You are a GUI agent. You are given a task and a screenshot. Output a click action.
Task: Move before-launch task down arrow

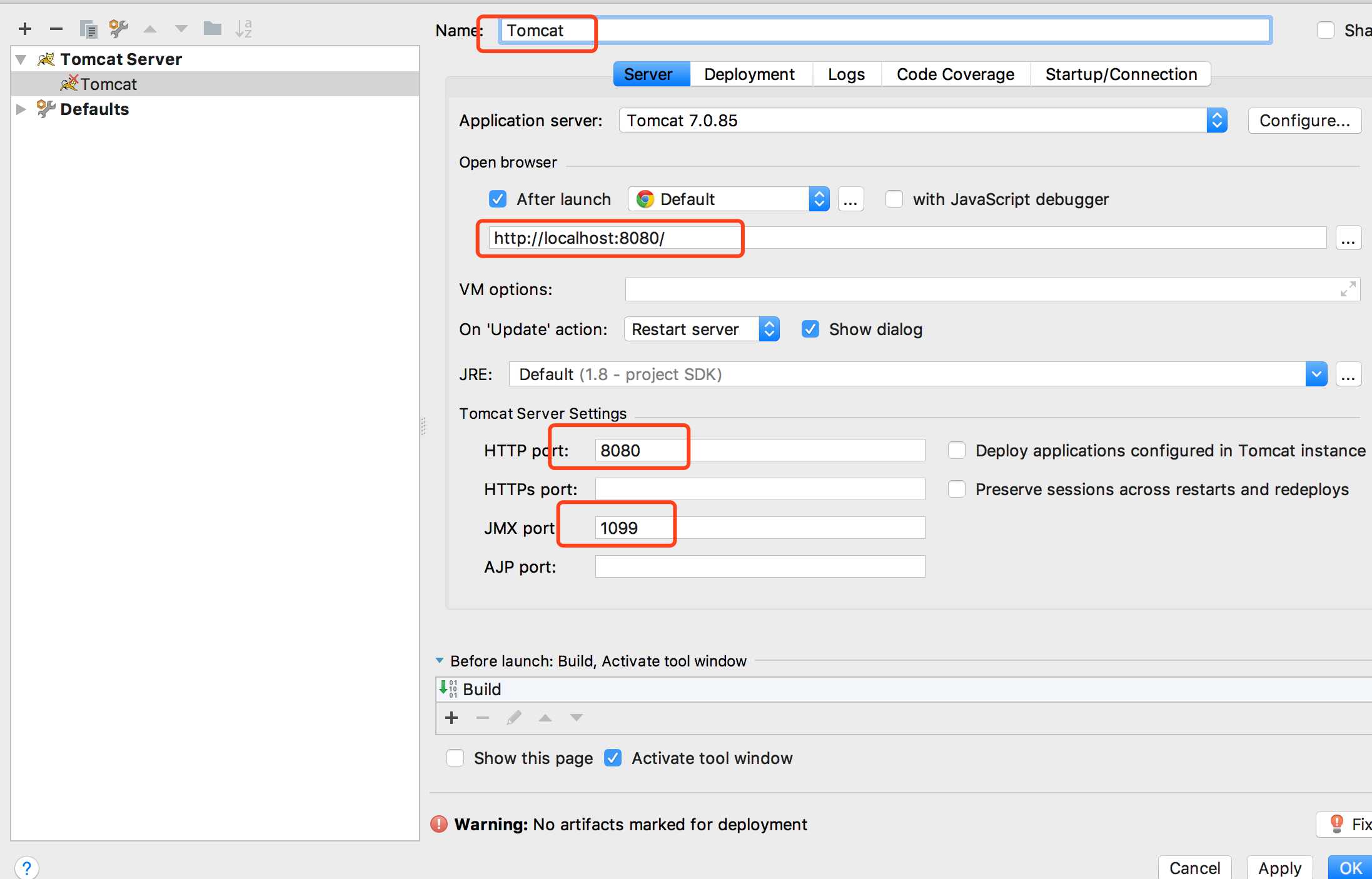(577, 718)
